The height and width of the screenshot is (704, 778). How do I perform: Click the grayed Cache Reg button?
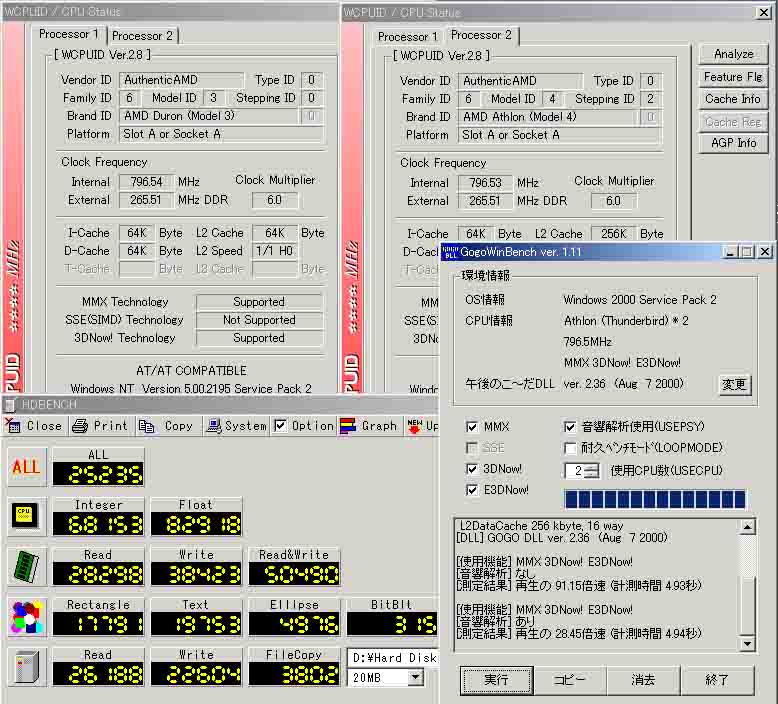(733, 122)
